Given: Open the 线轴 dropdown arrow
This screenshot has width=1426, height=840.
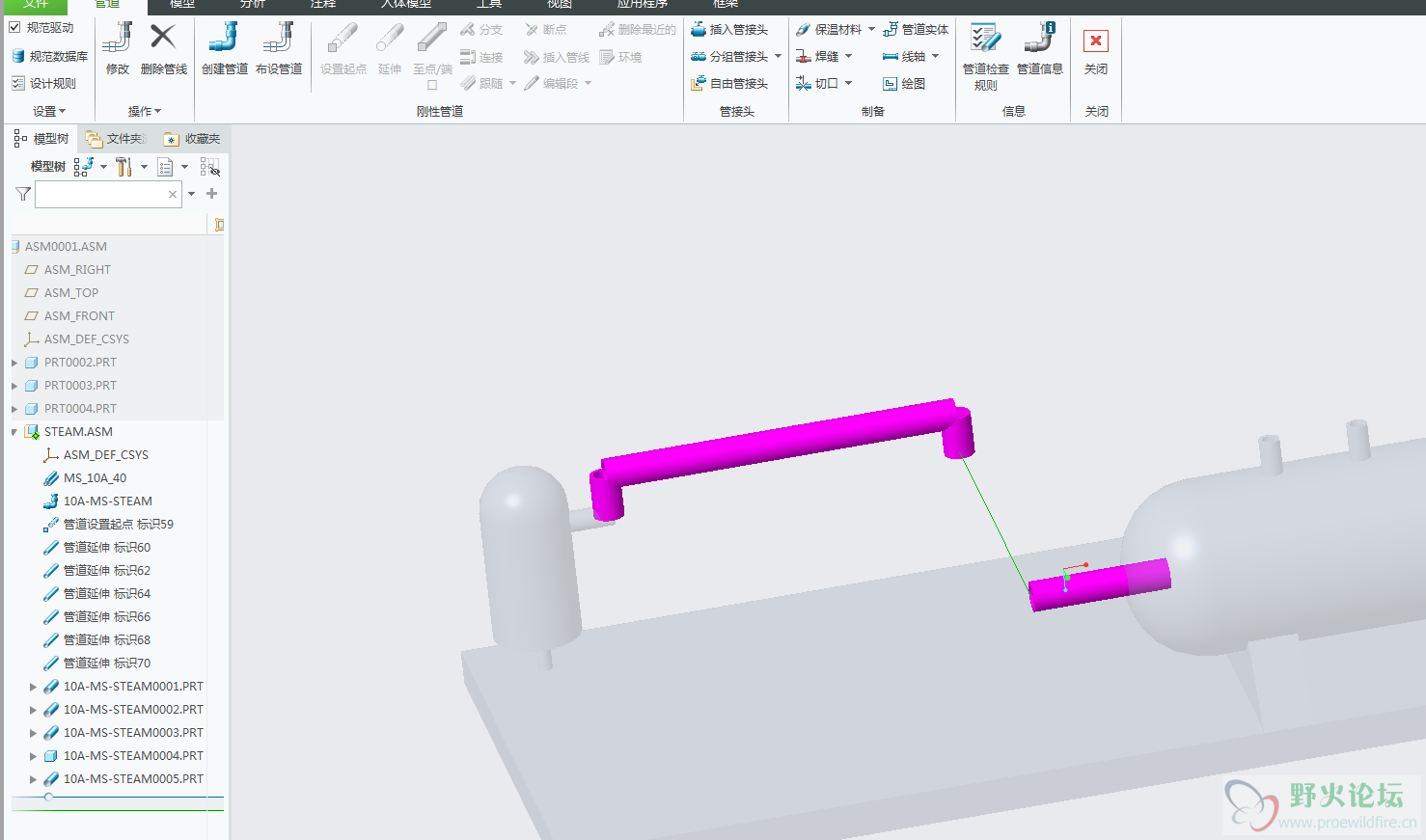Looking at the screenshot, I should (x=935, y=56).
